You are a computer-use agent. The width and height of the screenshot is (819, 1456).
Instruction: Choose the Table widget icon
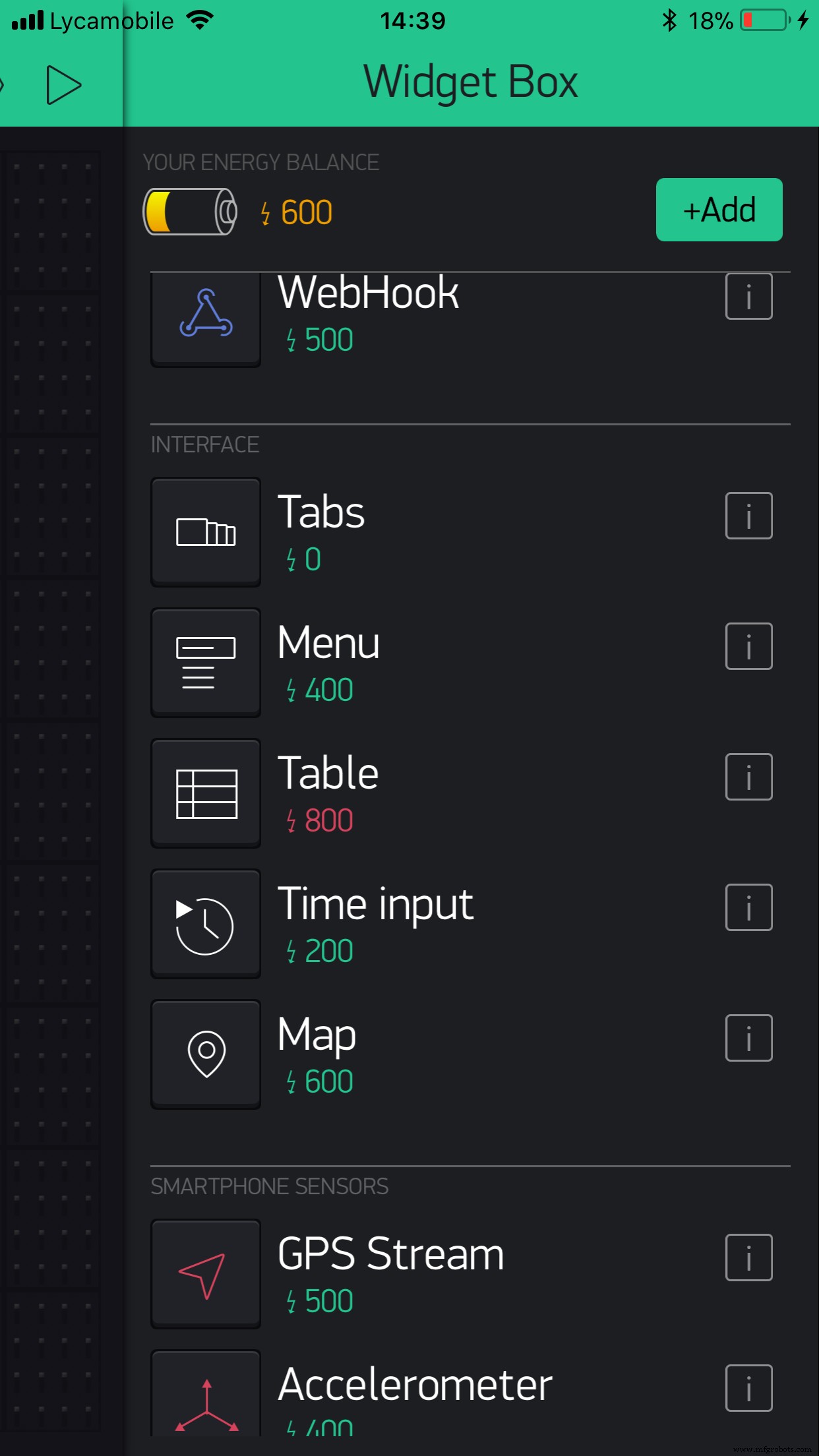[206, 793]
